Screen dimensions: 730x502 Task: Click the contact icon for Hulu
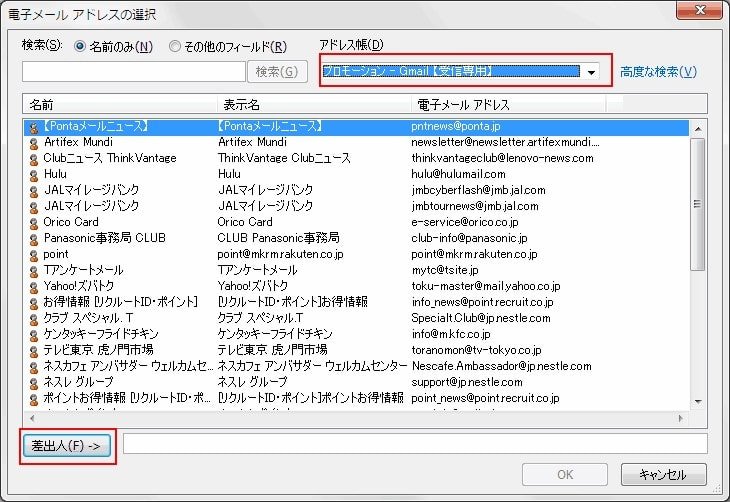[x=34, y=176]
